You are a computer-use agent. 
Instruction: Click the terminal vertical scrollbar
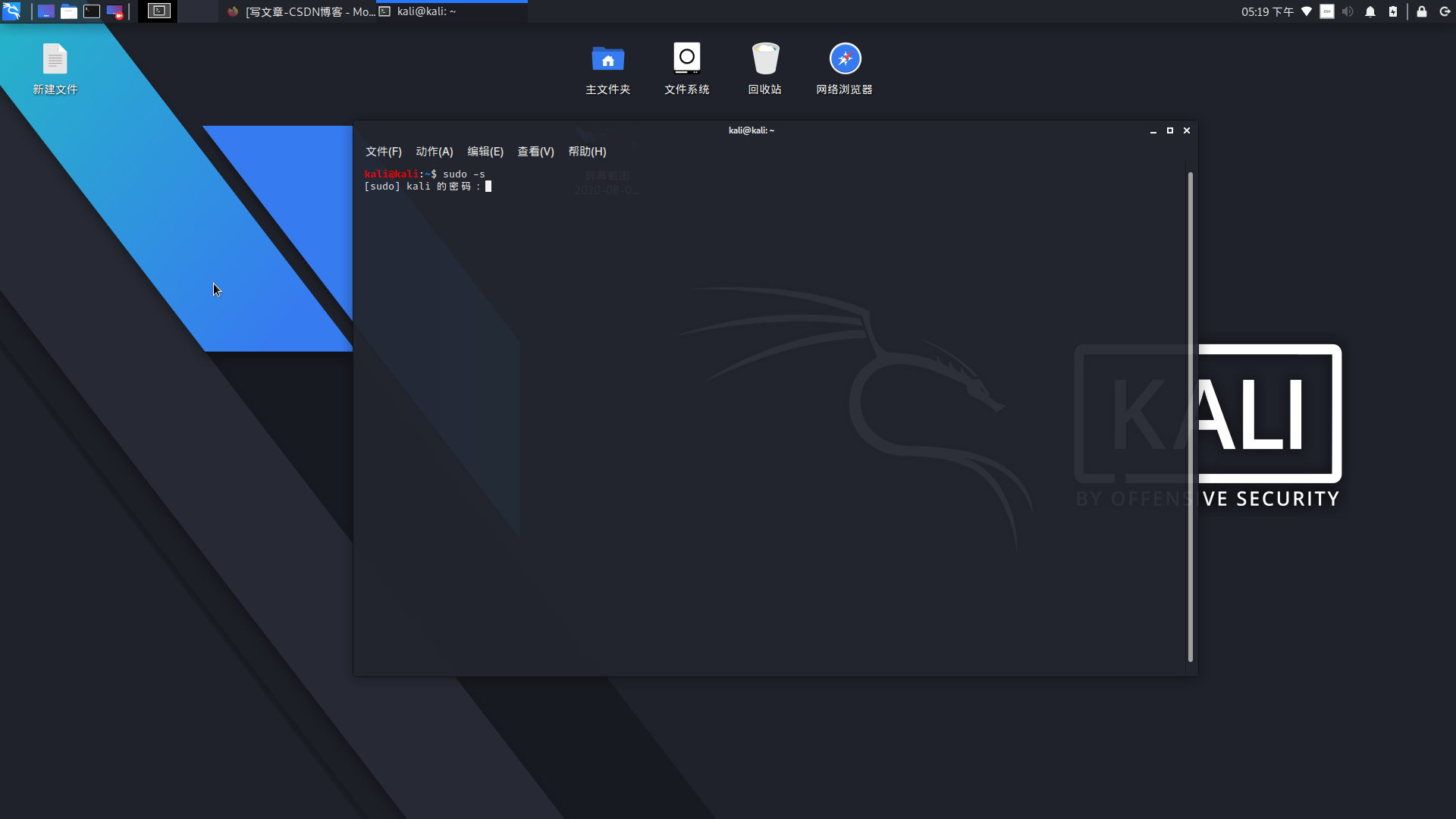(x=1191, y=417)
